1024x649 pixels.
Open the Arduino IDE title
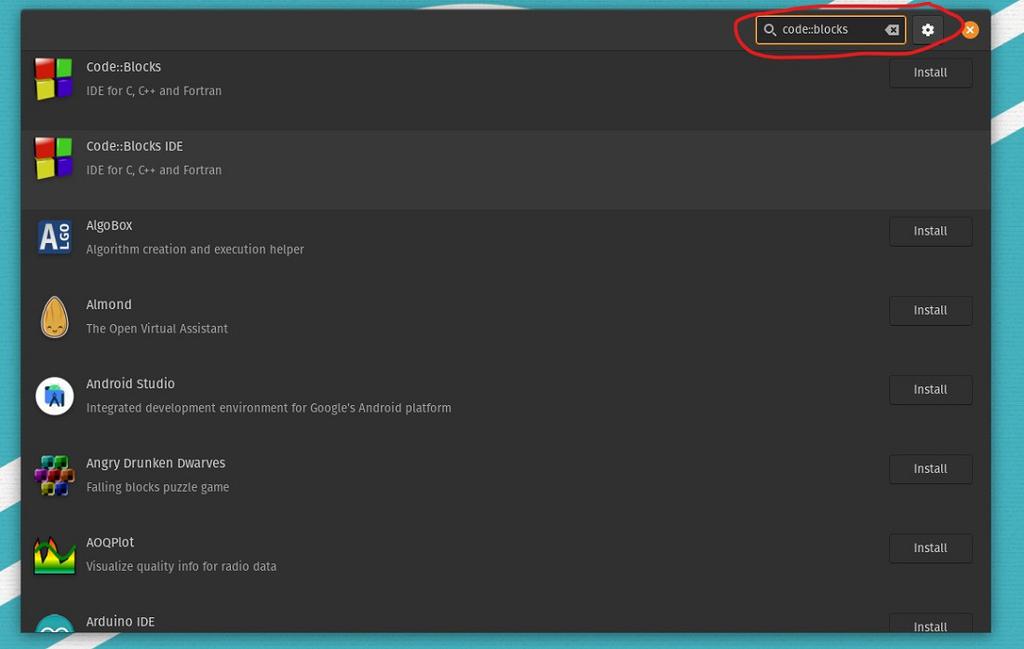(x=120, y=622)
